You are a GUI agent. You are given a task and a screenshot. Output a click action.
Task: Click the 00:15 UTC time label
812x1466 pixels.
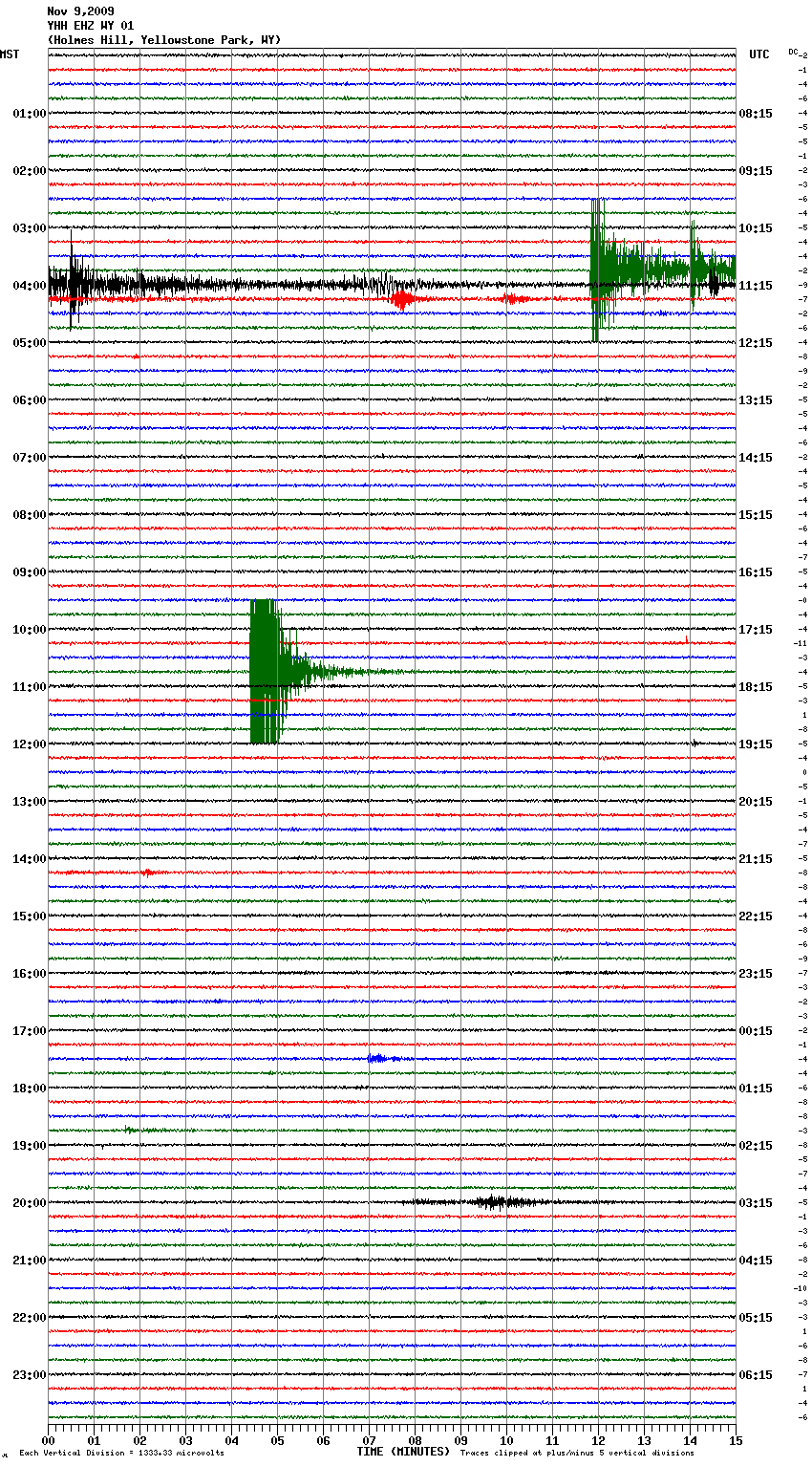click(756, 1031)
